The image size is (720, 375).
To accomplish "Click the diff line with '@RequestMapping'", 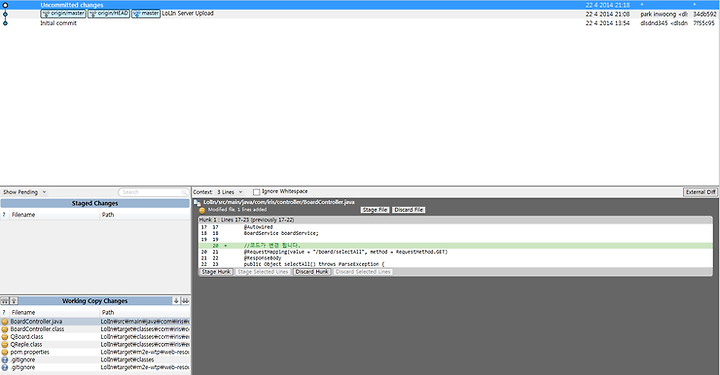I will [x=345, y=252].
